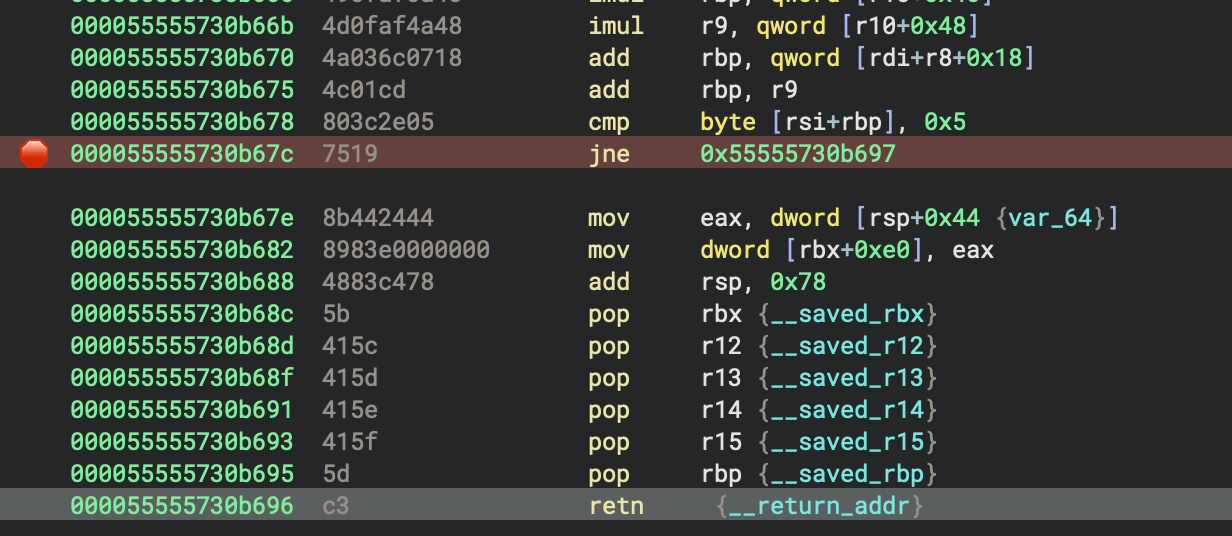Click opcode bytes 4883c478
This screenshot has width=1232, height=536.
click(378, 282)
